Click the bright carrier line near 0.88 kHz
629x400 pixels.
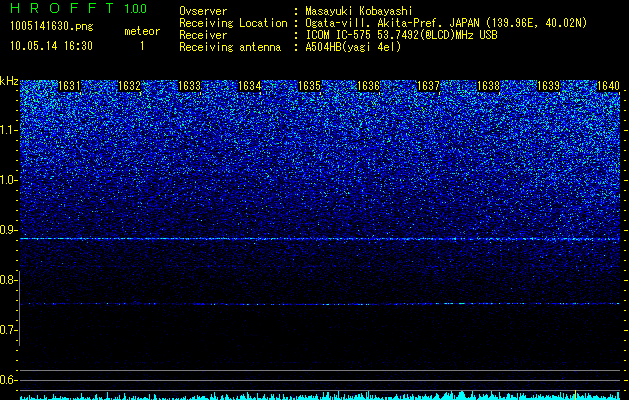click(x=320, y=239)
